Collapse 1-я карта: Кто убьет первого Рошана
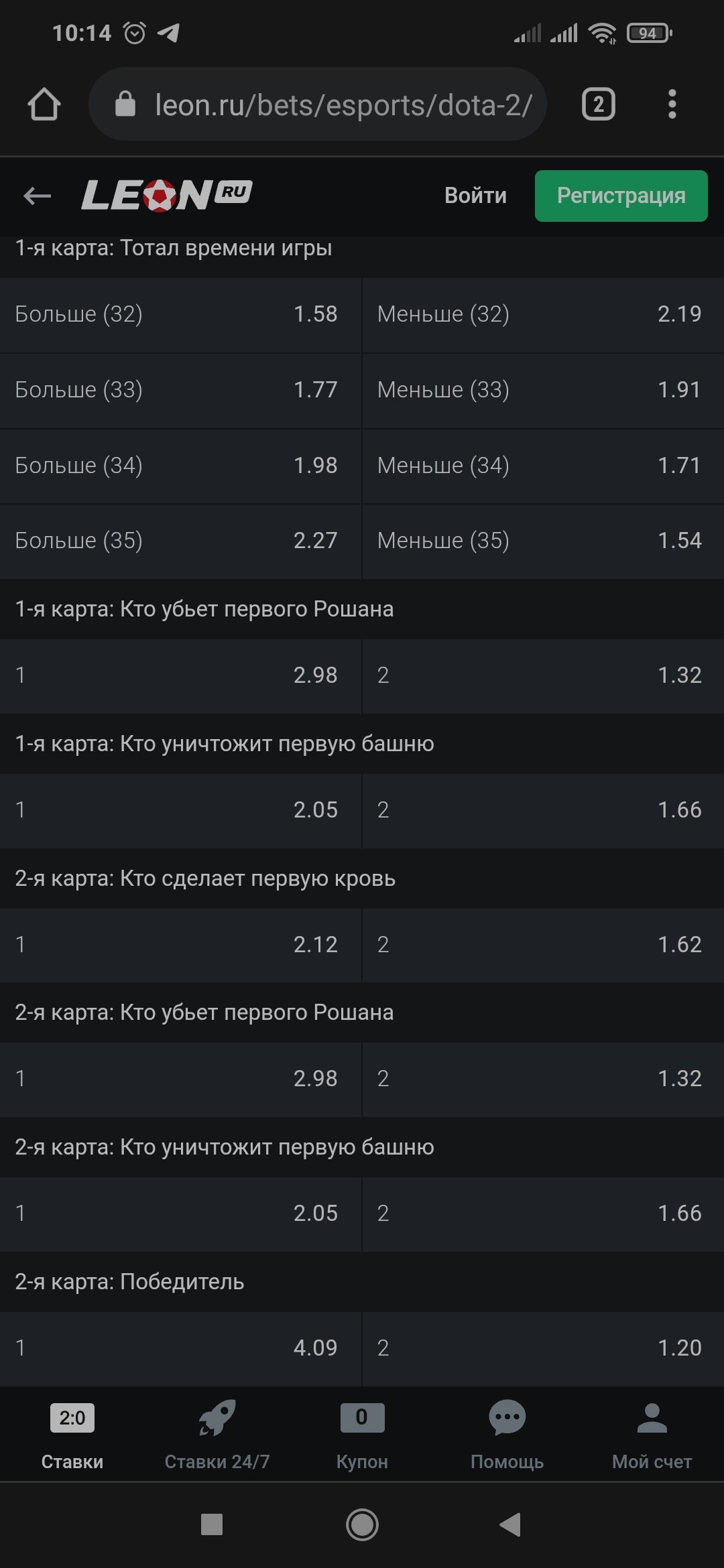Screen dimensions: 724x1568 [362, 609]
